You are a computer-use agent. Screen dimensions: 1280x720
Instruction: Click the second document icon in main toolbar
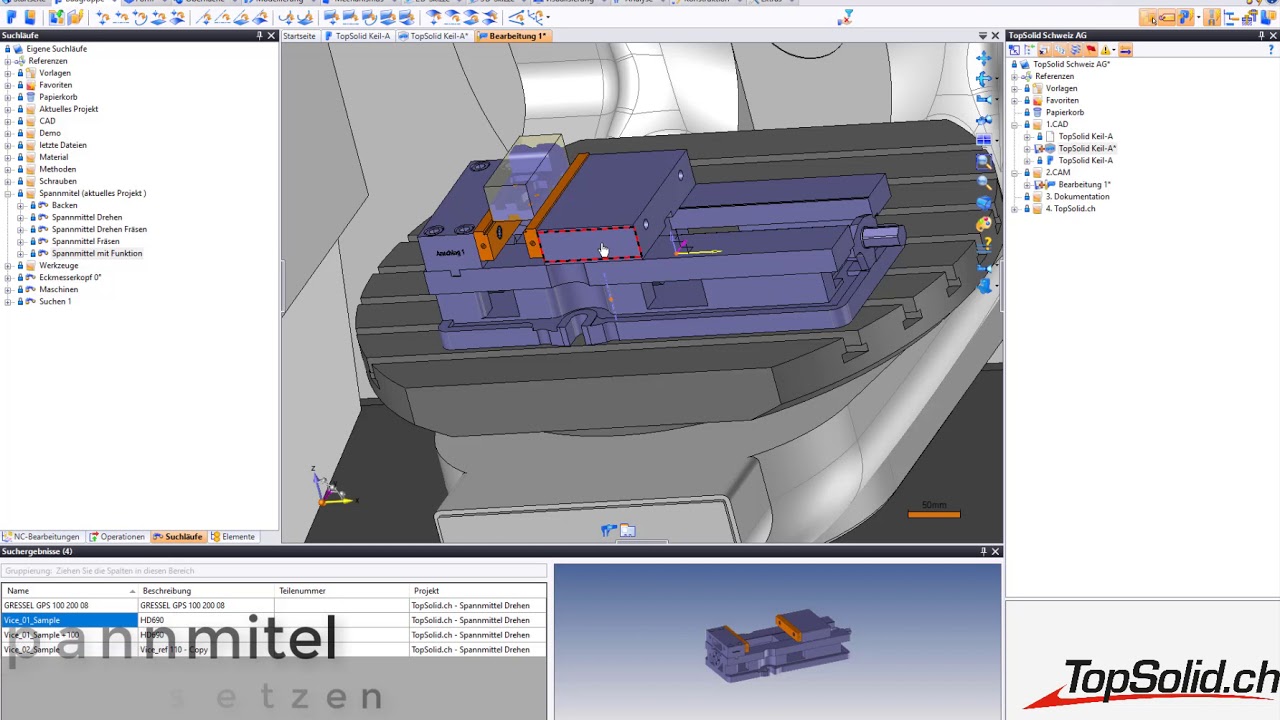click(x=30, y=17)
